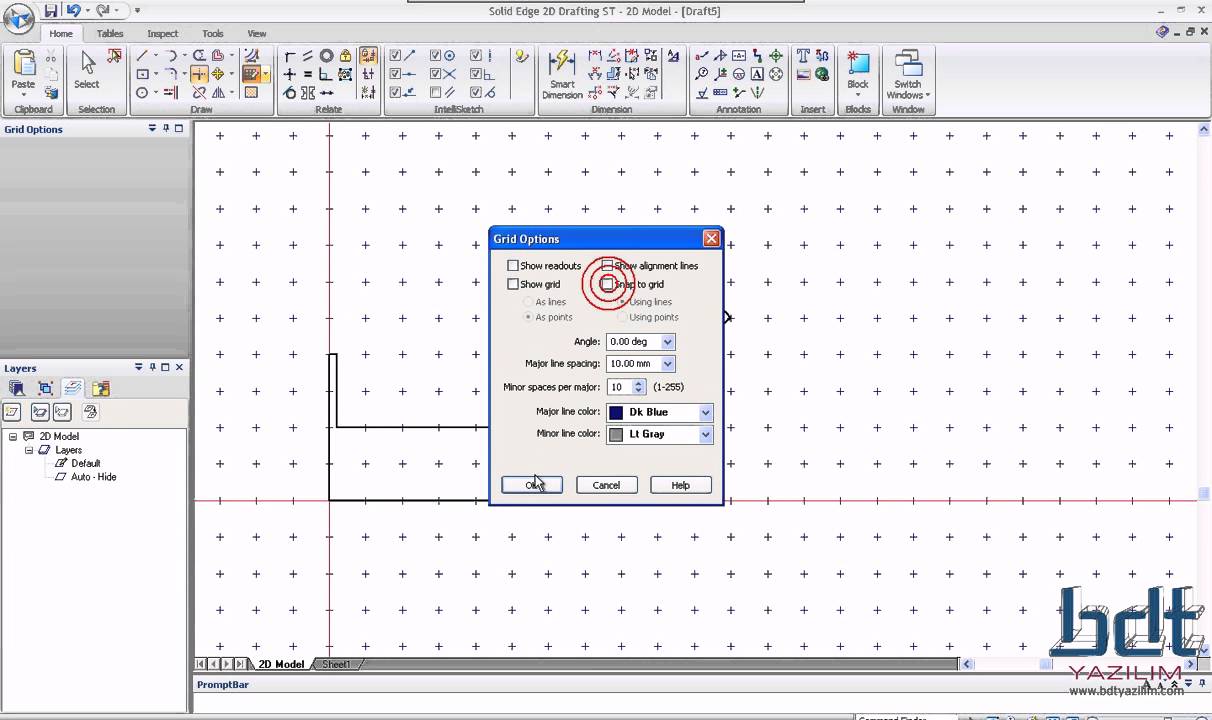Open the Major line color dropdown arrow

click(x=705, y=412)
